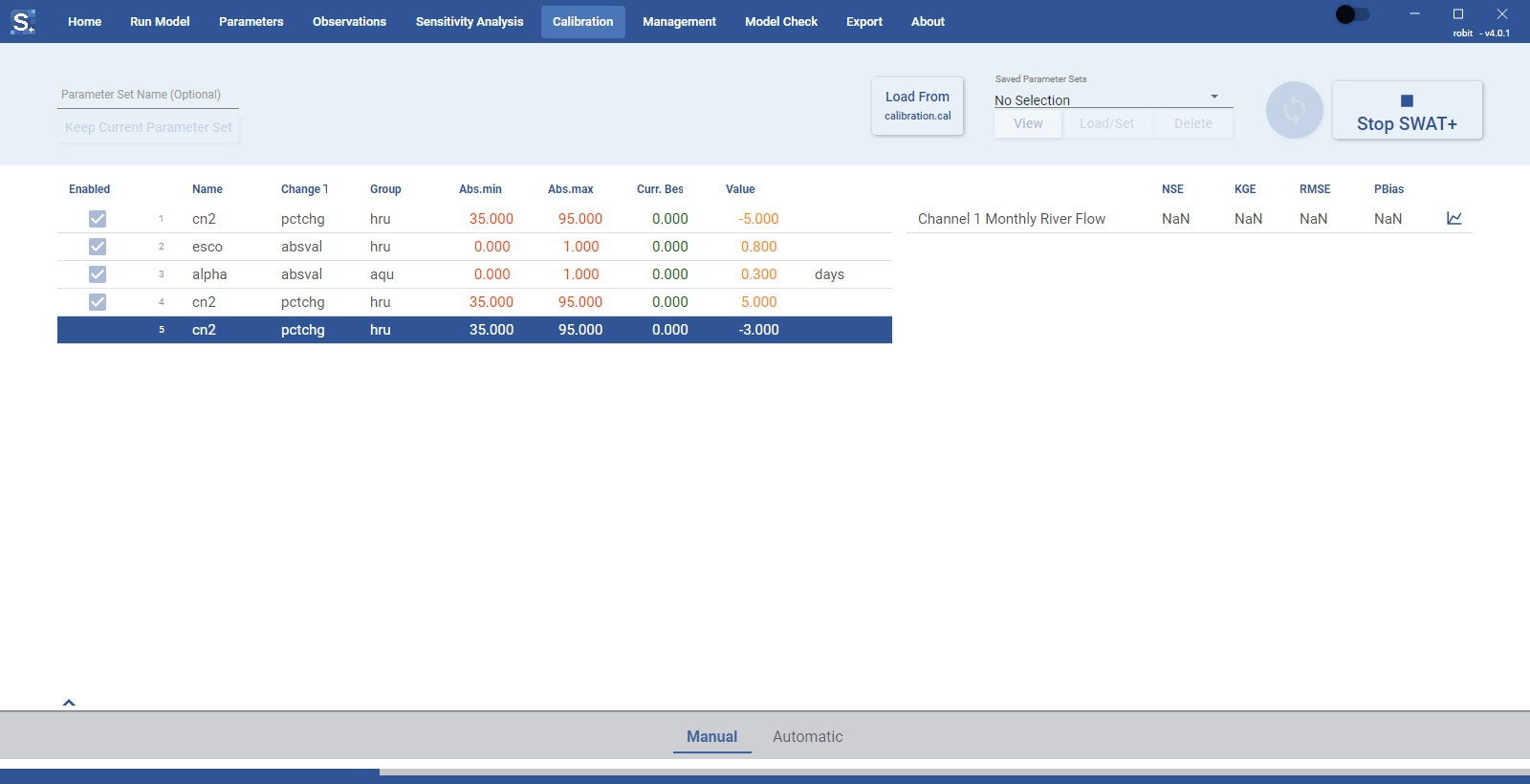This screenshot has width=1530, height=784.
Task: Click the View saved set button
Action: click(1028, 123)
